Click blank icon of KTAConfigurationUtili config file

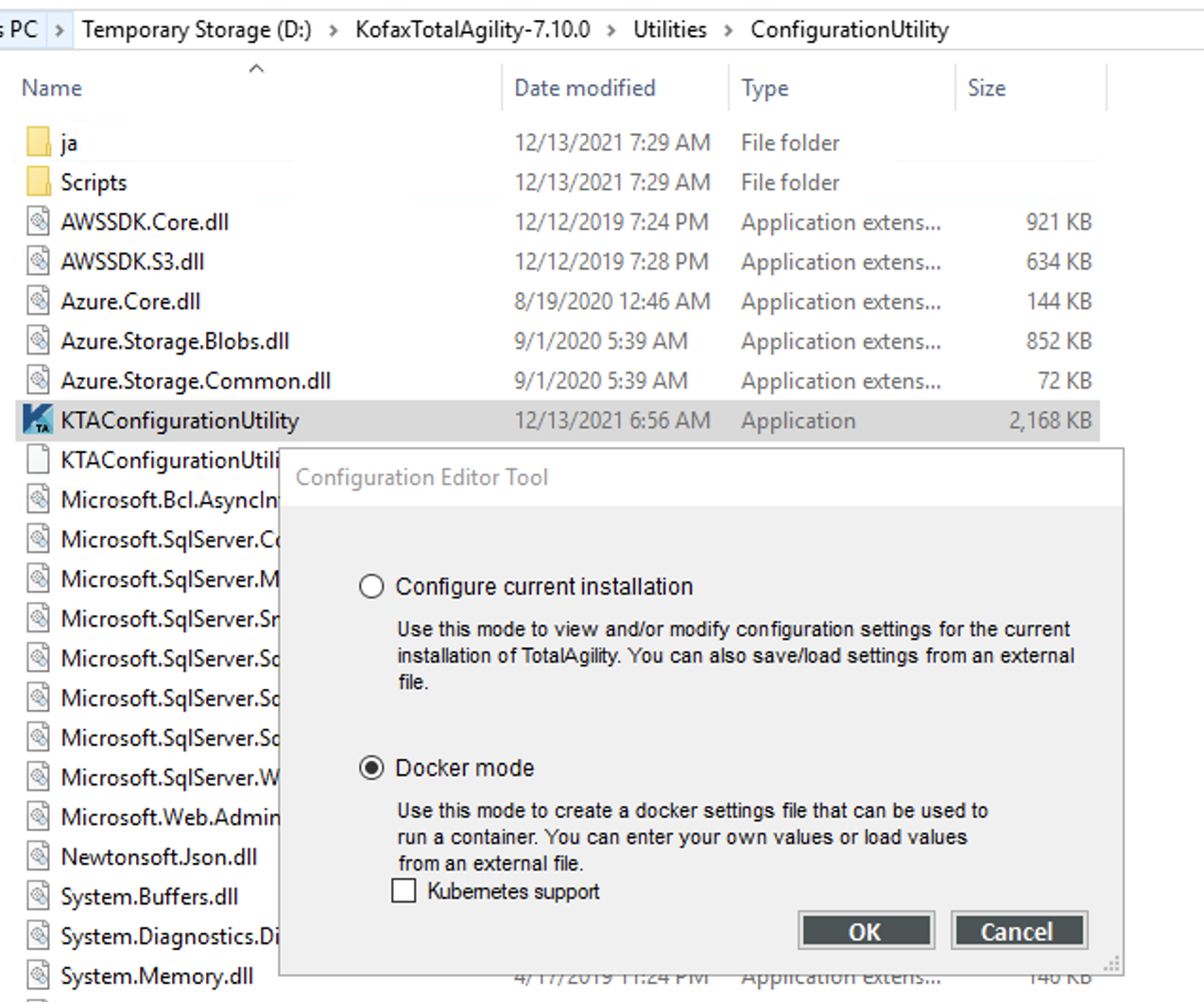coord(38,459)
